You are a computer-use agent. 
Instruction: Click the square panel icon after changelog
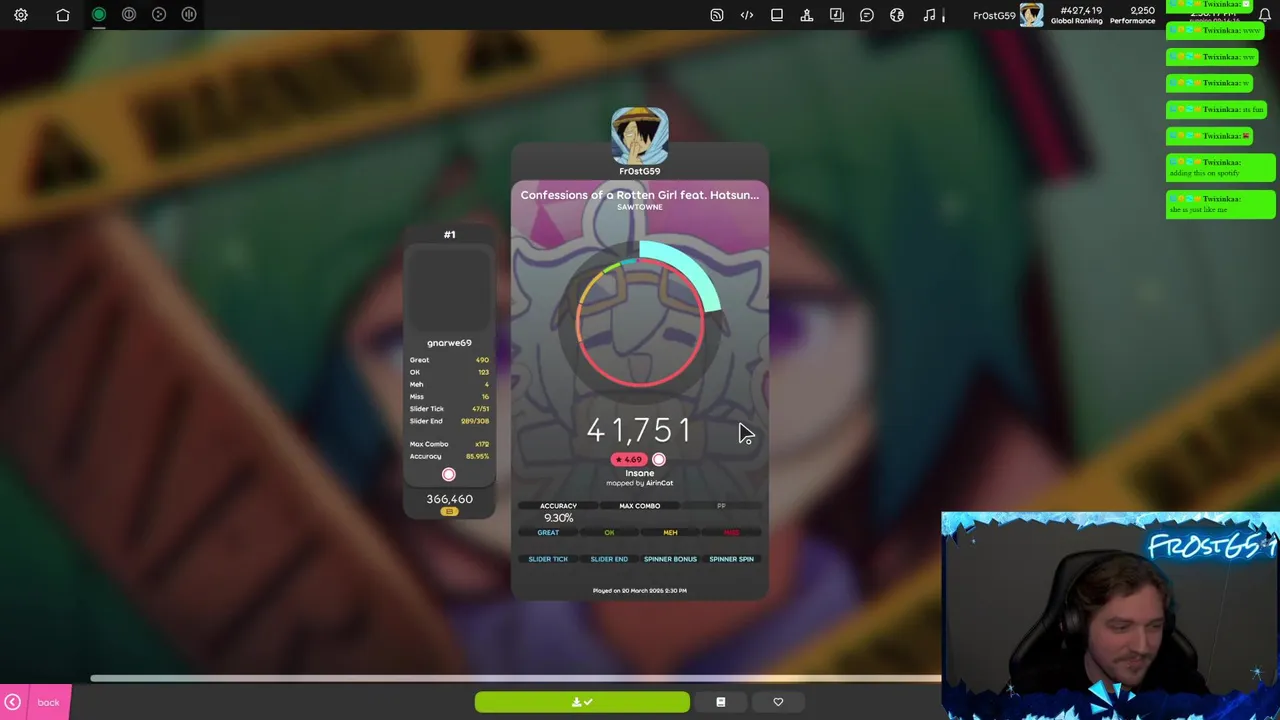click(777, 15)
